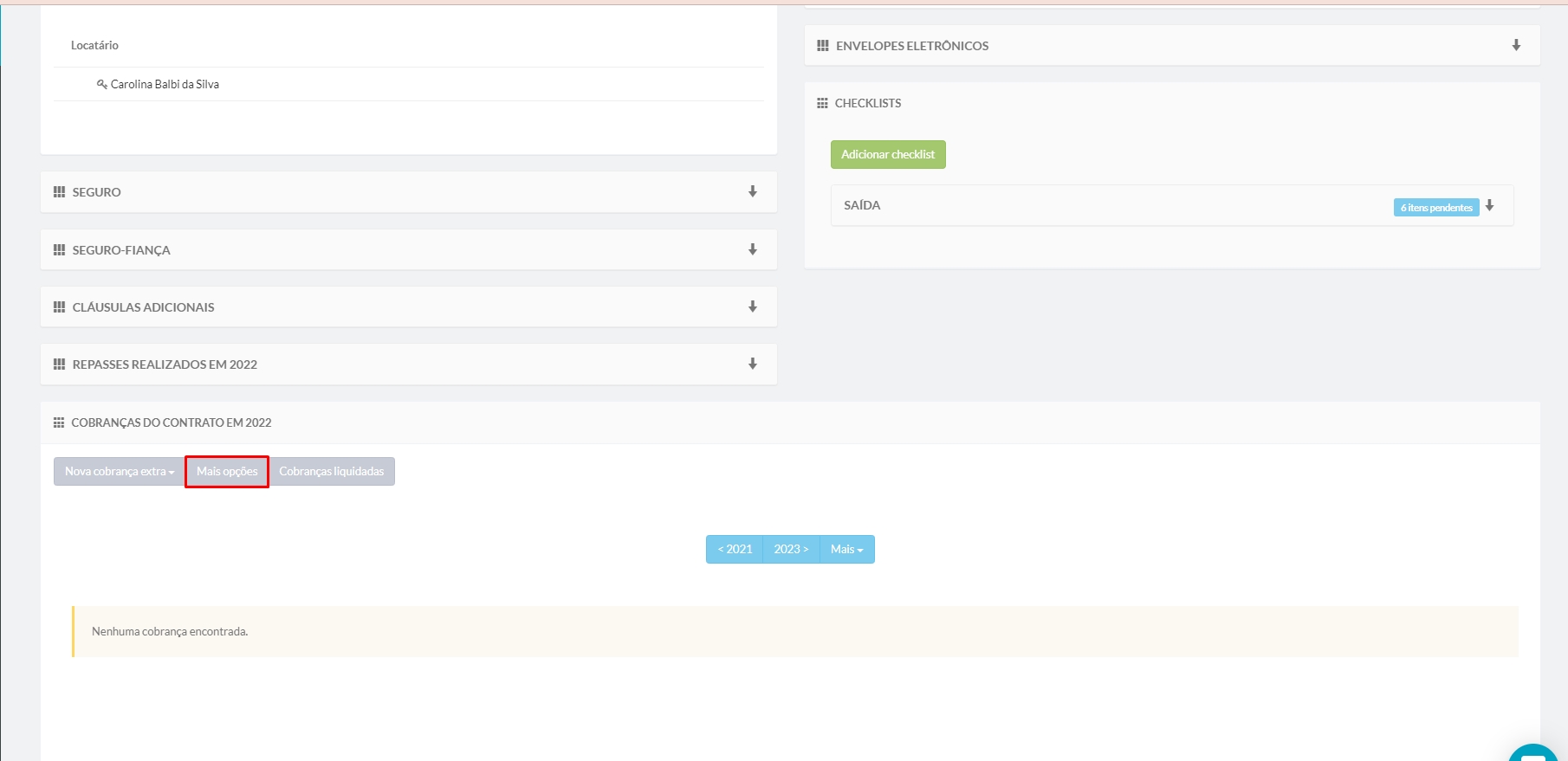This screenshot has height=761, width=1568.
Task: Expand the SEGURO panel arrow
Action: click(x=752, y=191)
